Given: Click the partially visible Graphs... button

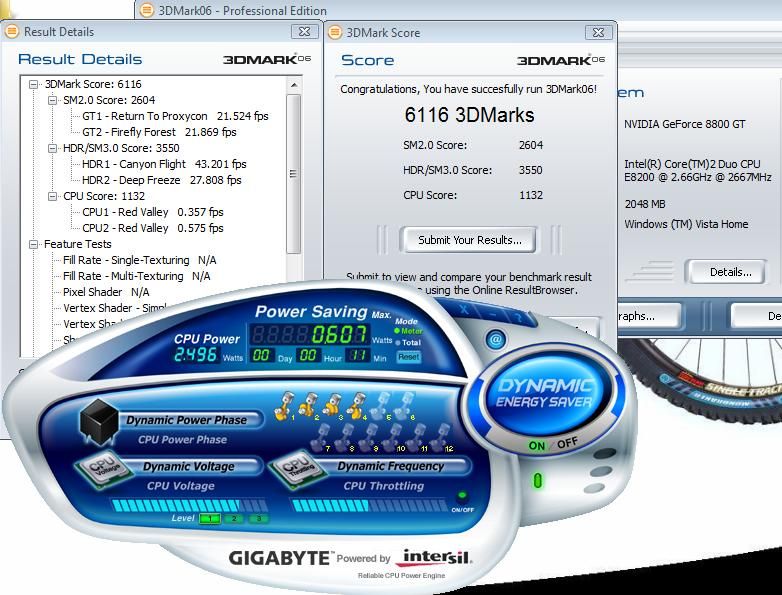Looking at the screenshot, I should (648, 316).
